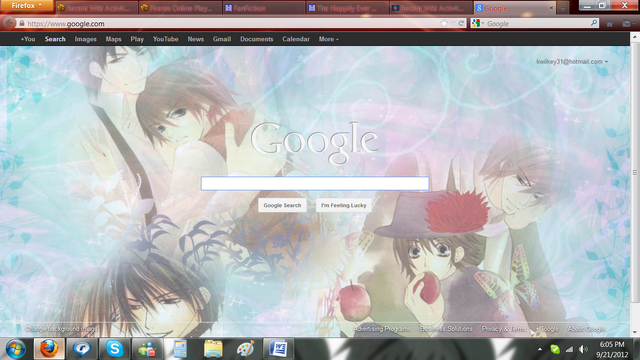This screenshot has width=640, height=360.
Task: Open Maps in the Google bar
Action: point(113,39)
